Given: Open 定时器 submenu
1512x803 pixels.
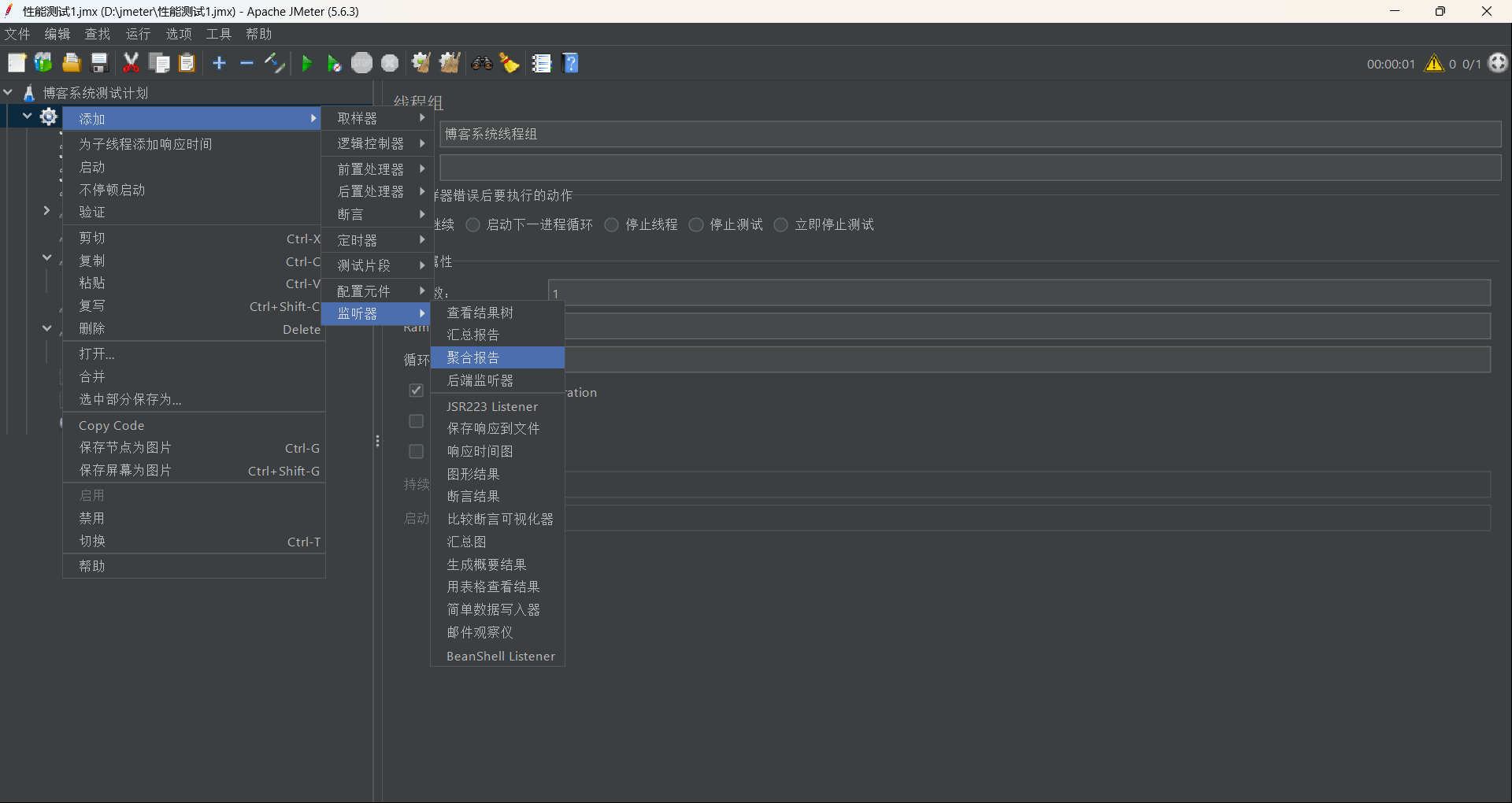Looking at the screenshot, I should pos(376,240).
